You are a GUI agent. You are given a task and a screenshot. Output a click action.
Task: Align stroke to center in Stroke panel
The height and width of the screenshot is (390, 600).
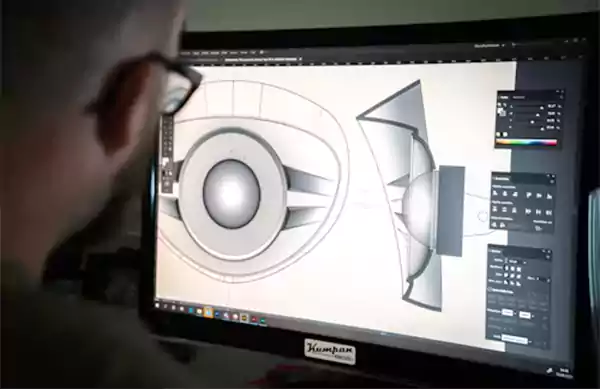505,282
